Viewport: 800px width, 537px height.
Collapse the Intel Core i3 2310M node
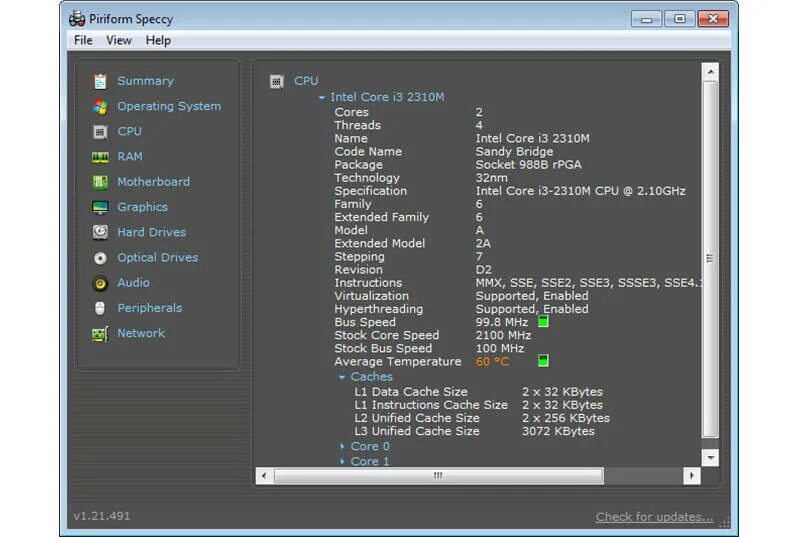(x=321, y=97)
